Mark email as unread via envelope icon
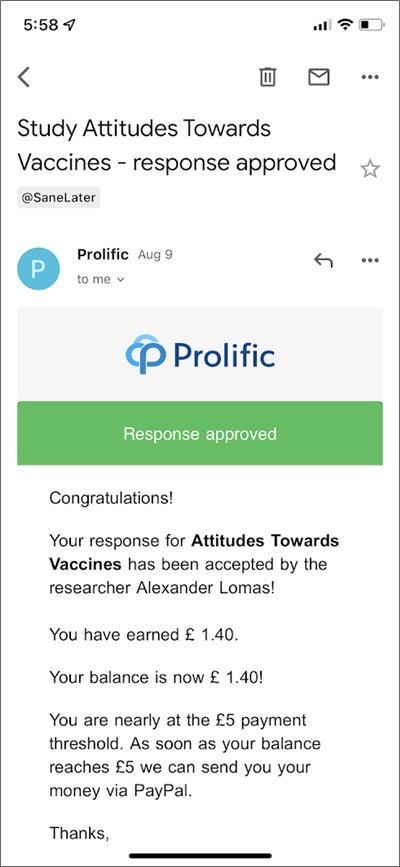The height and width of the screenshot is (867, 400). pyautogui.click(x=319, y=77)
